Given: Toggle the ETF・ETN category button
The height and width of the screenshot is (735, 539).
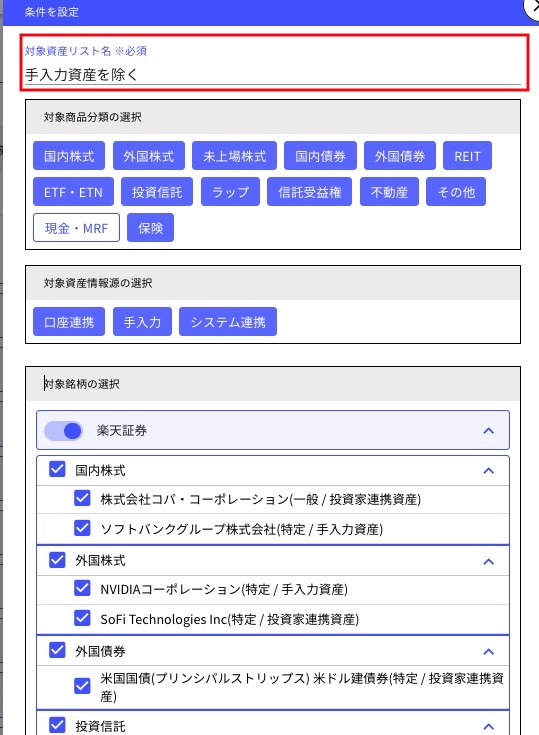Looking at the screenshot, I should coord(73,192).
